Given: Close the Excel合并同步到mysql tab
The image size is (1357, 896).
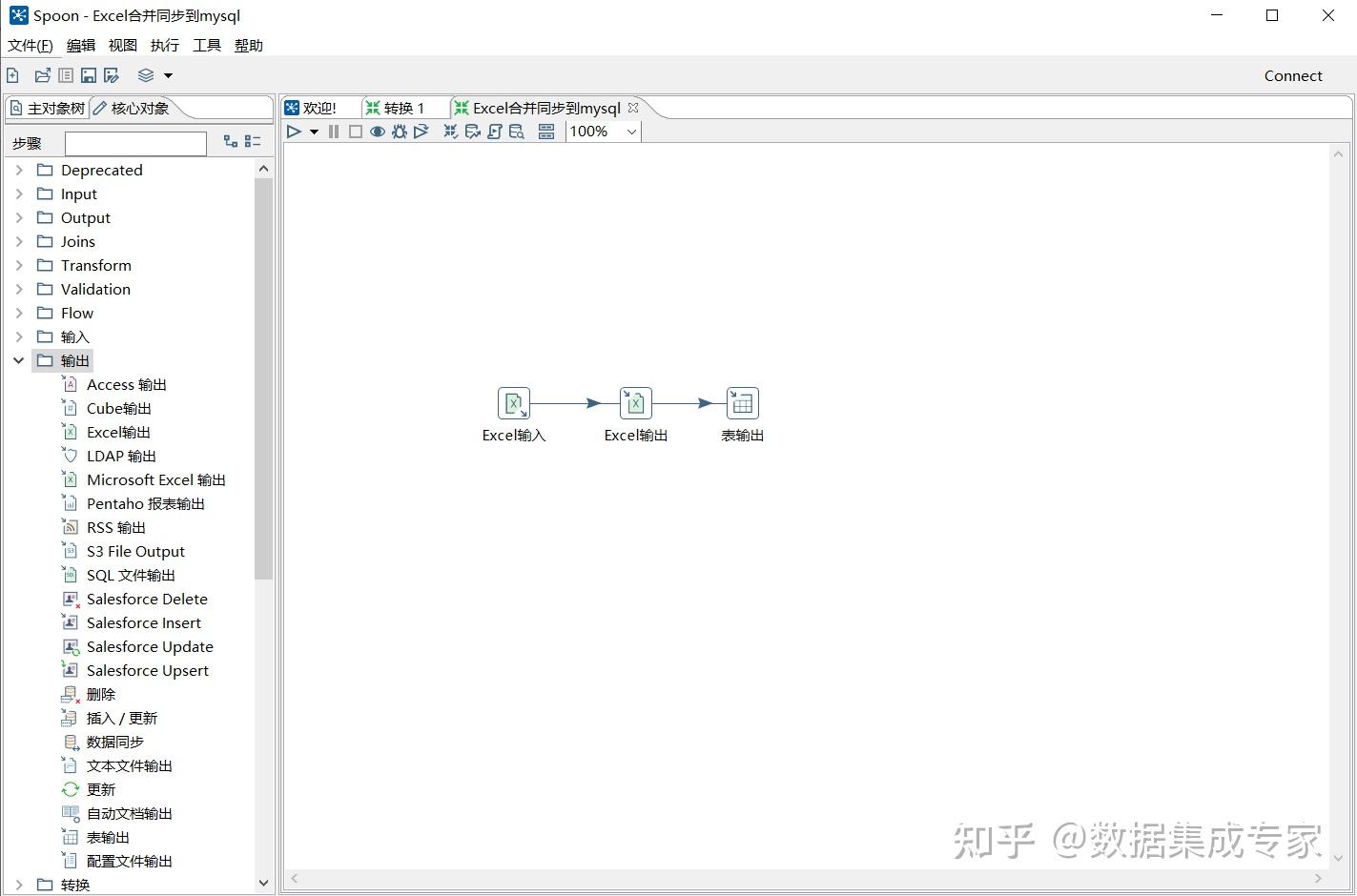Looking at the screenshot, I should (x=632, y=108).
